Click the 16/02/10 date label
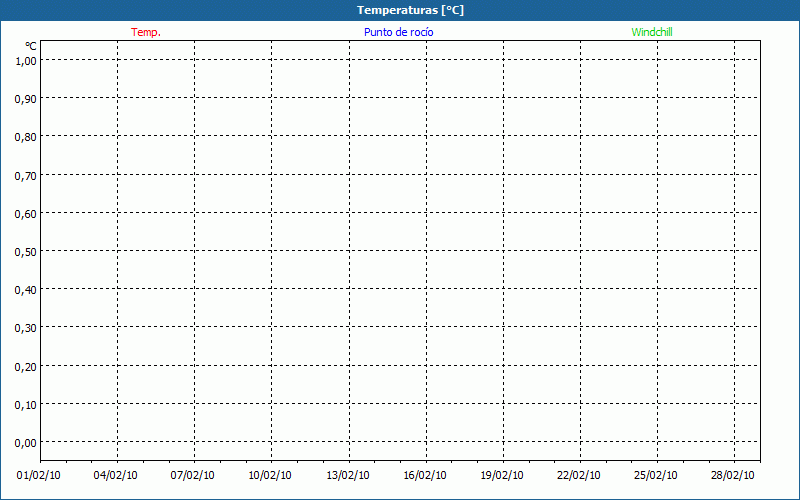The image size is (800, 500). 425,476
